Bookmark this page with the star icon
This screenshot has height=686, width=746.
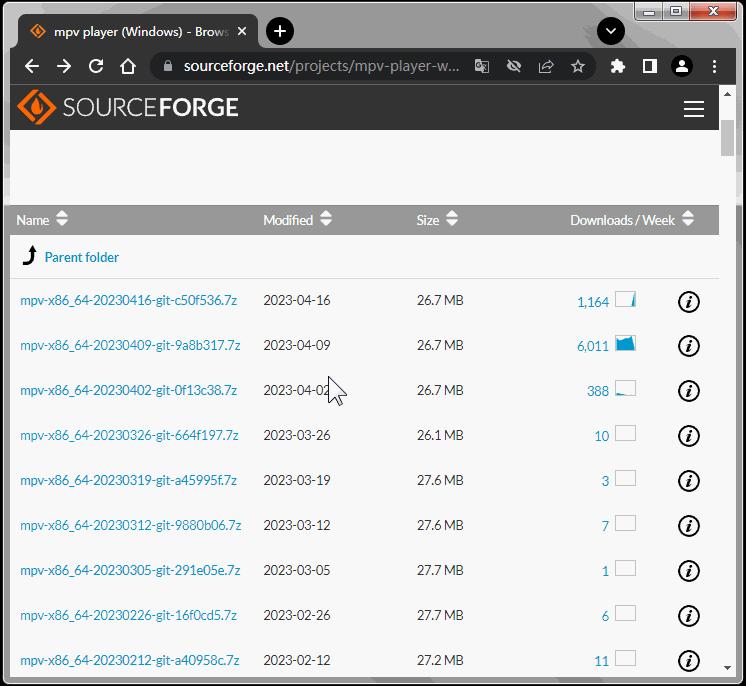tap(578, 66)
